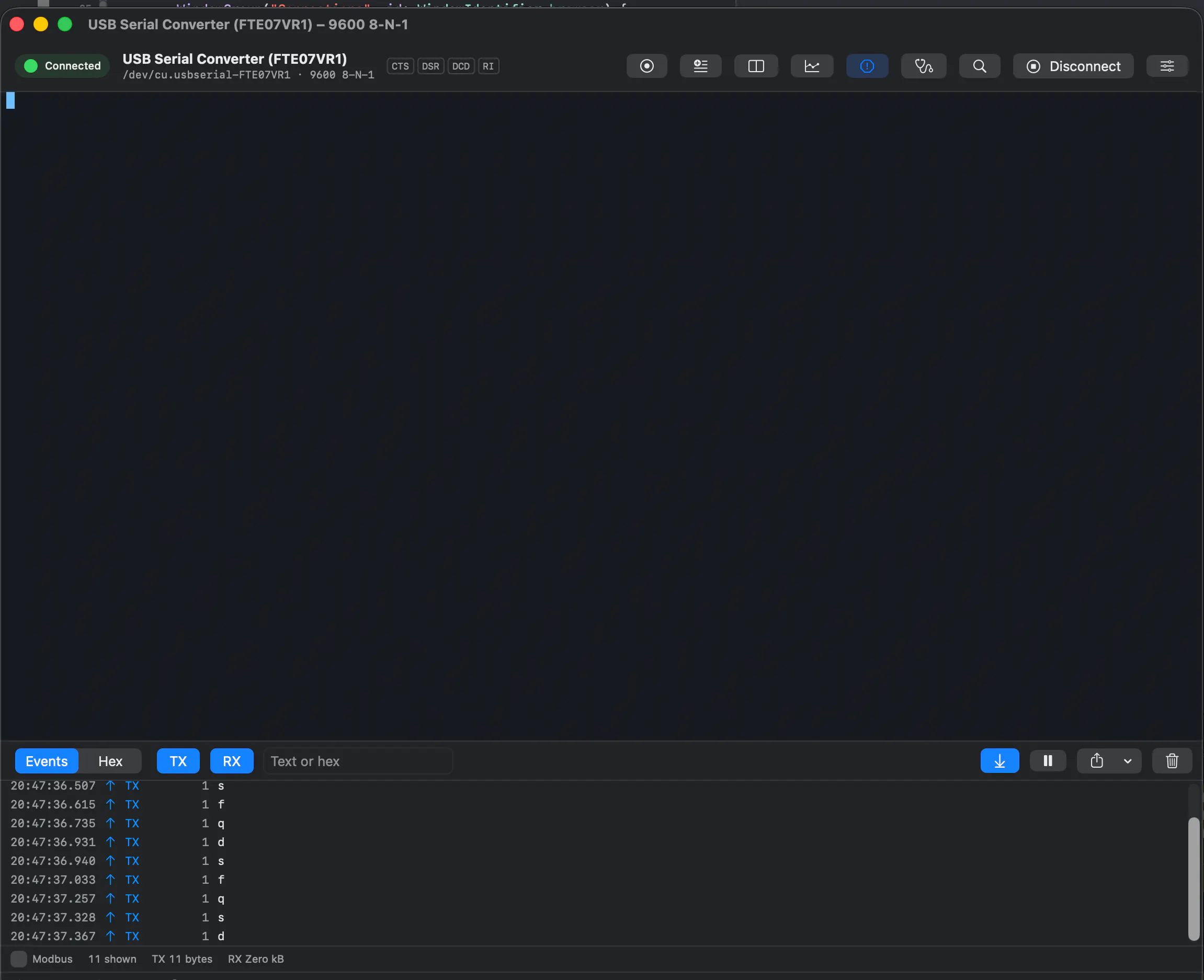
Task: Zoom the window with green button
Action: tap(65, 24)
